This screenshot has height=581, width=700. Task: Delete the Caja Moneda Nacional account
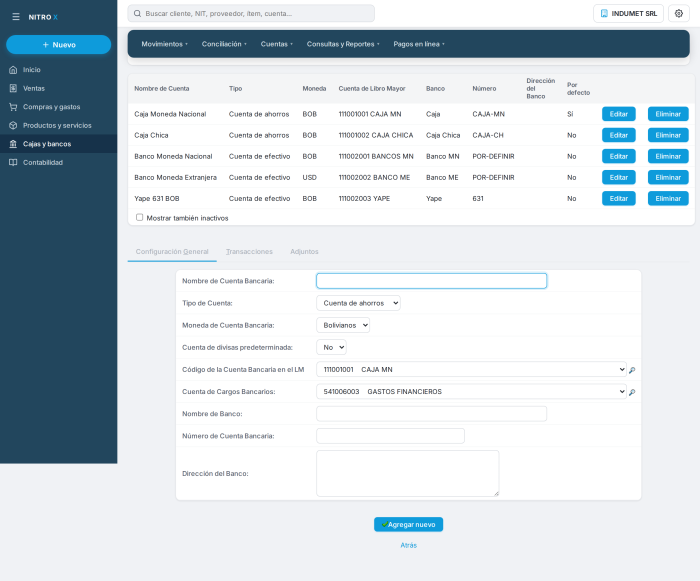668,114
